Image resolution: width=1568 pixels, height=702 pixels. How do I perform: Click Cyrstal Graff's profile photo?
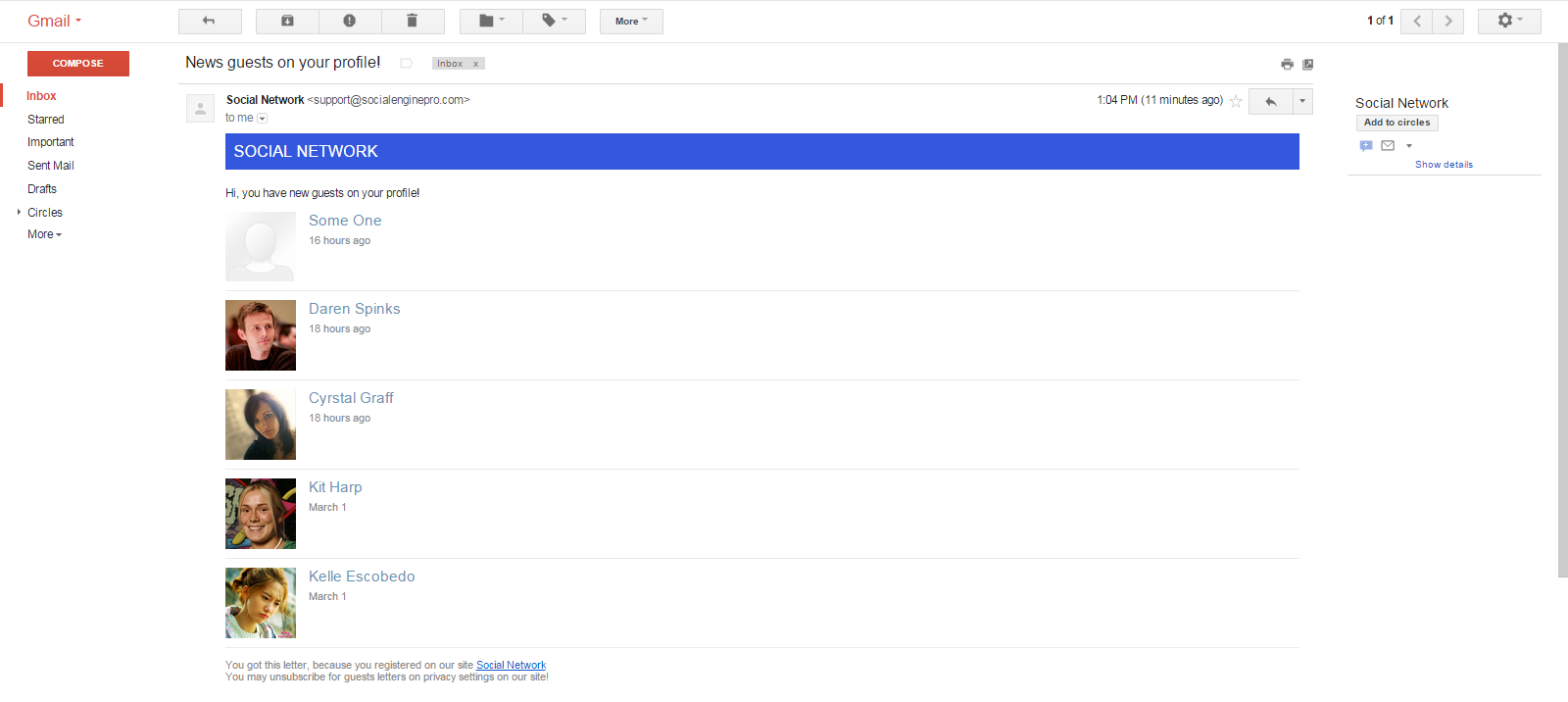(x=261, y=425)
